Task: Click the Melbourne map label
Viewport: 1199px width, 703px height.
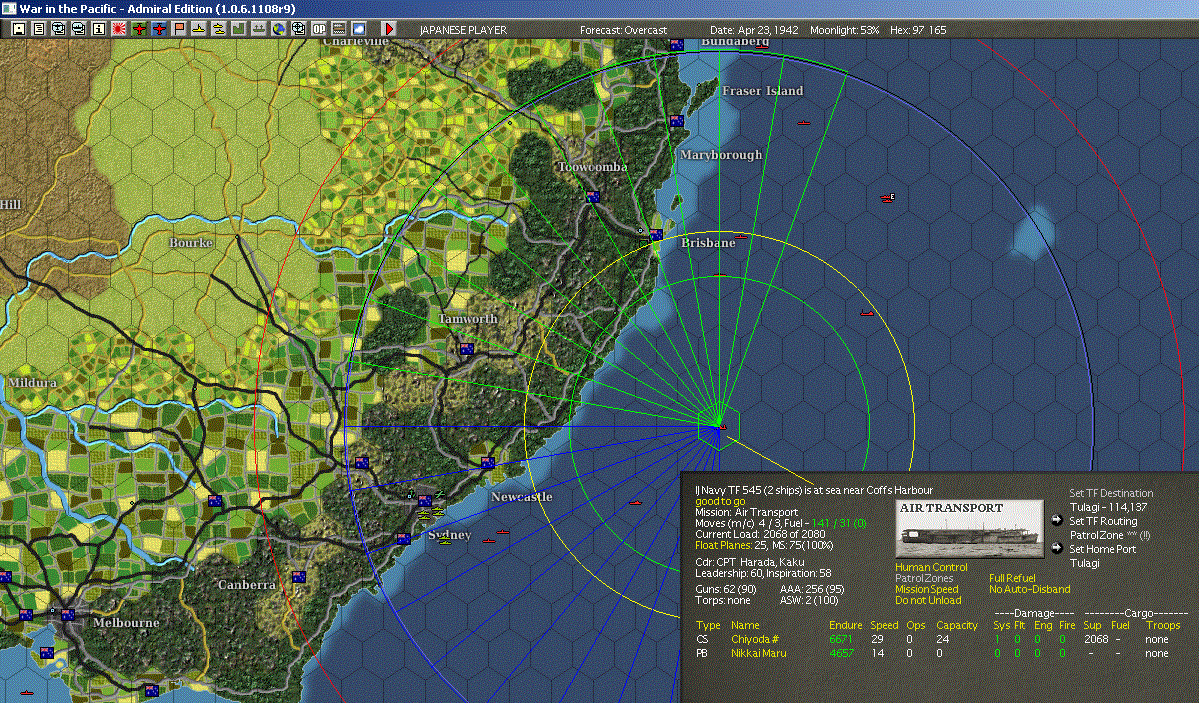Action: [x=126, y=622]
